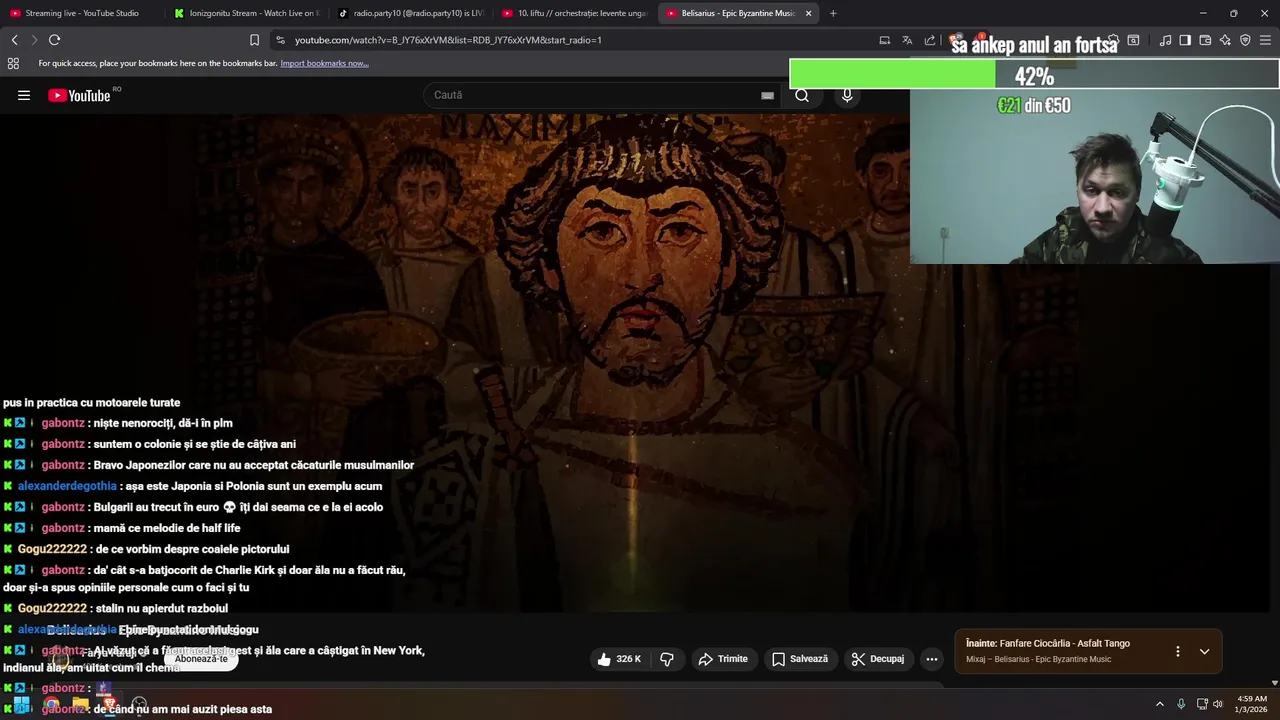This screenshot has width=1280, height=720.
Task: Click the Byzantine mosaic video player
Action: click(634, 362)
